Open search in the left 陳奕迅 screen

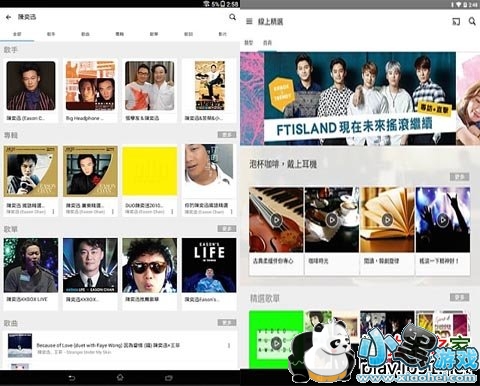232,17
